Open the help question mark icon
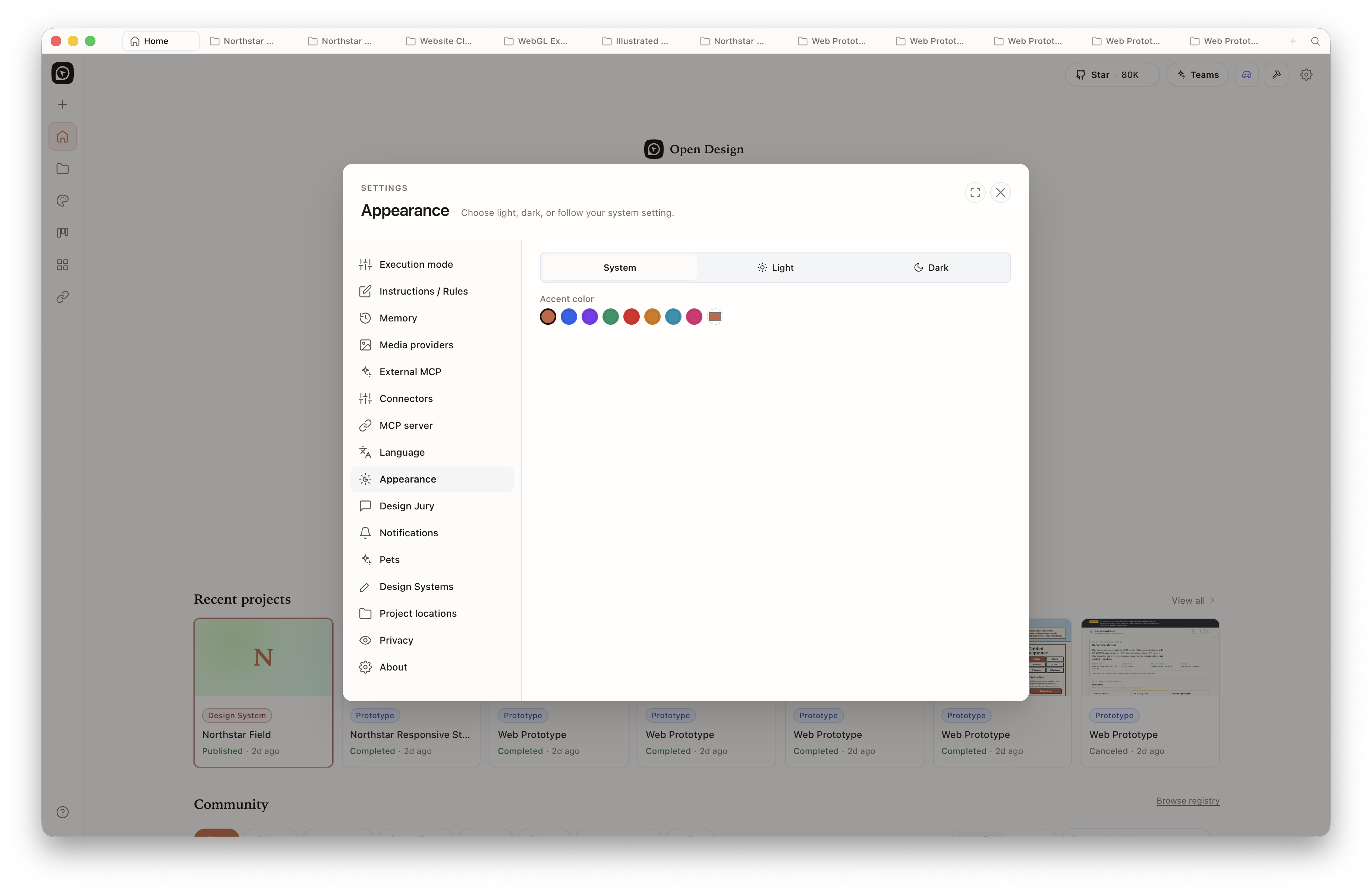Screen dimensions: 1372x892 (x=62, y=813)
